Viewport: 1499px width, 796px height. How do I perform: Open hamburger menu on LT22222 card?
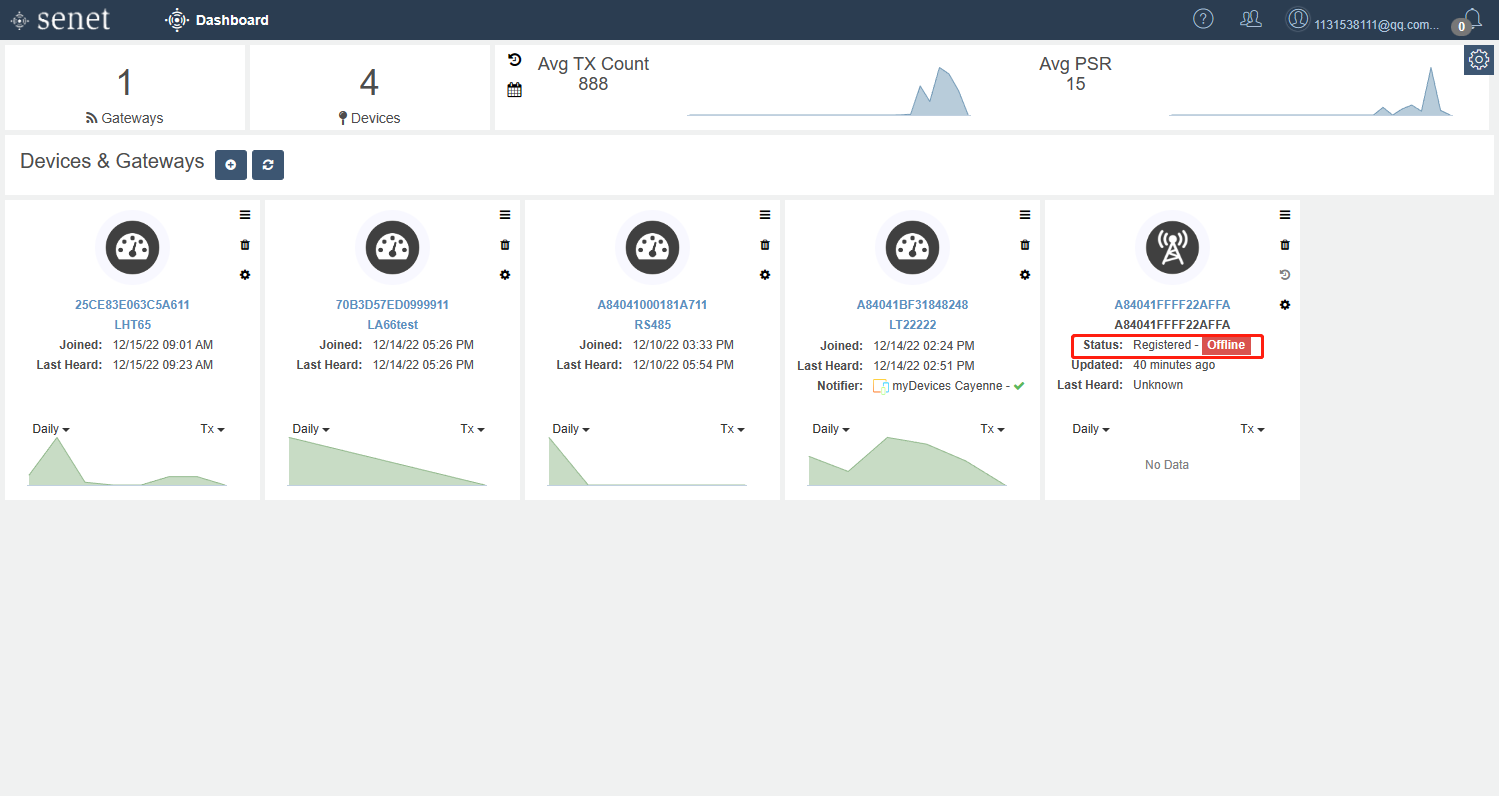(1025, 215)
